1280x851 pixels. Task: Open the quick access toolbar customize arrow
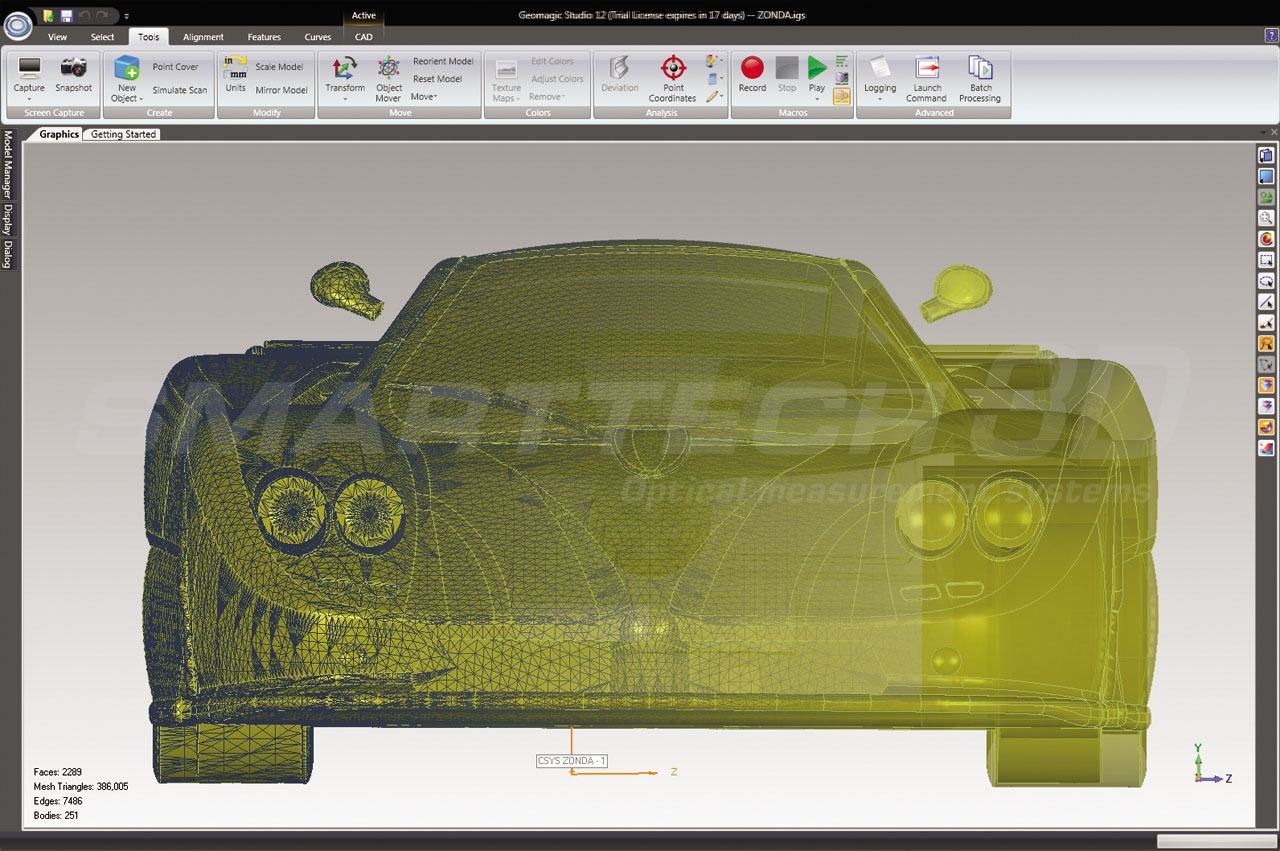(127, 17)
